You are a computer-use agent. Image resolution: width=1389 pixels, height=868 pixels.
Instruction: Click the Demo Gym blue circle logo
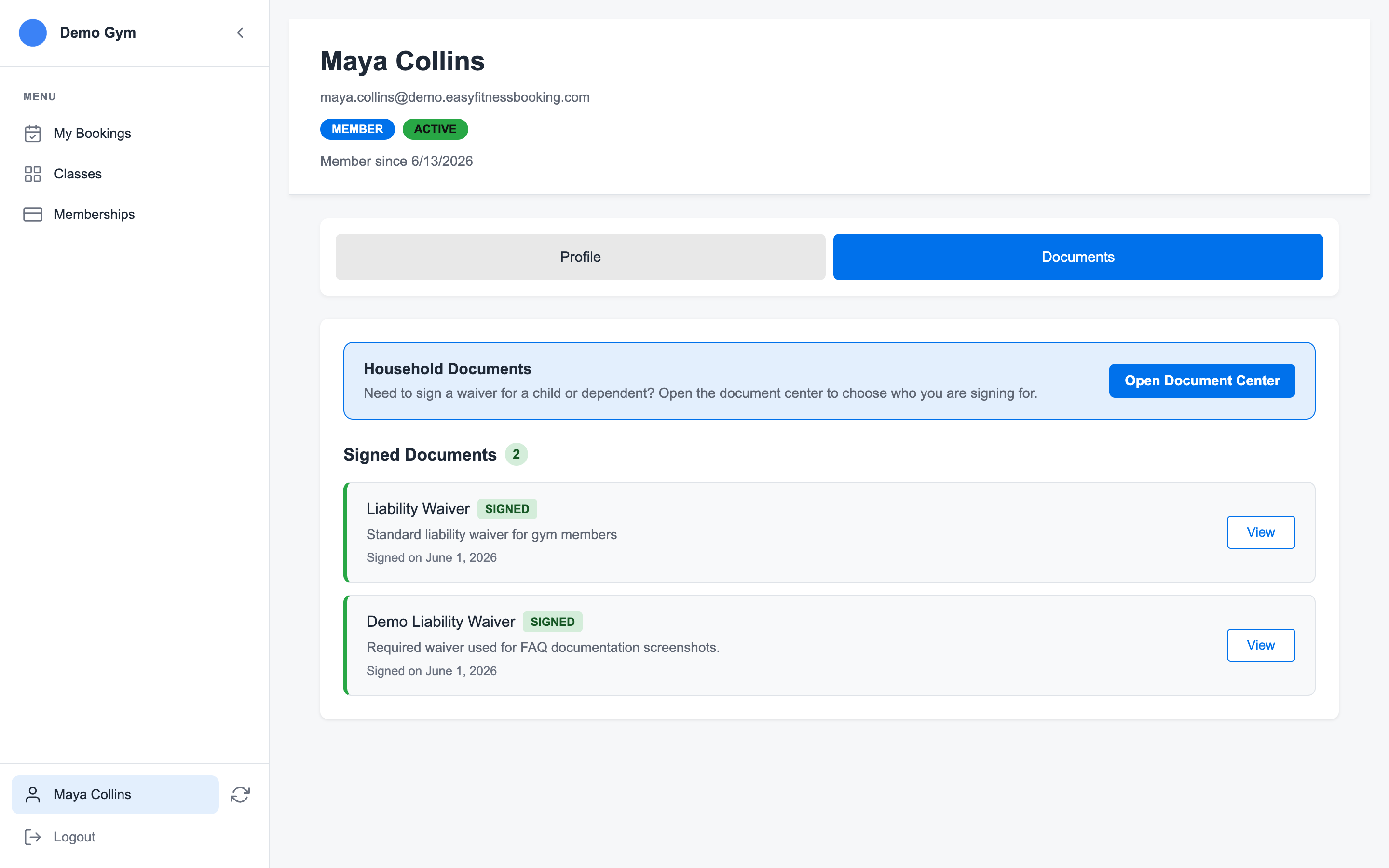[x=33, y=33]
